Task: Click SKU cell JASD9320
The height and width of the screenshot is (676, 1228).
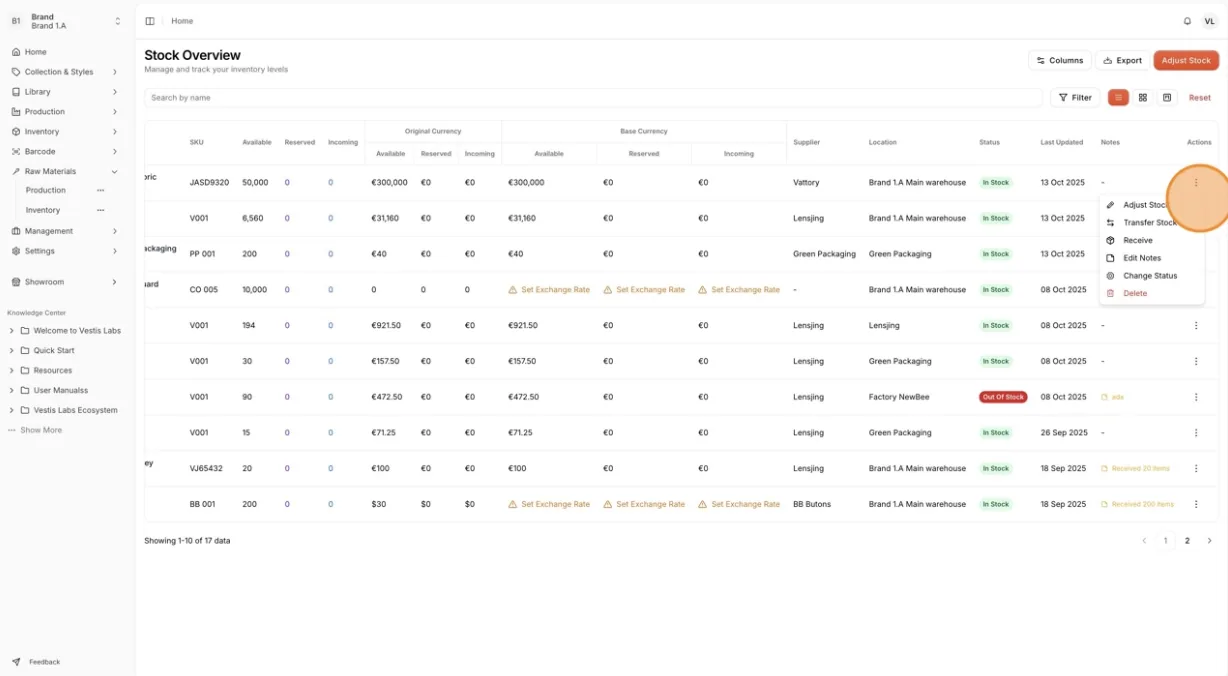Action: click(209, 183)
